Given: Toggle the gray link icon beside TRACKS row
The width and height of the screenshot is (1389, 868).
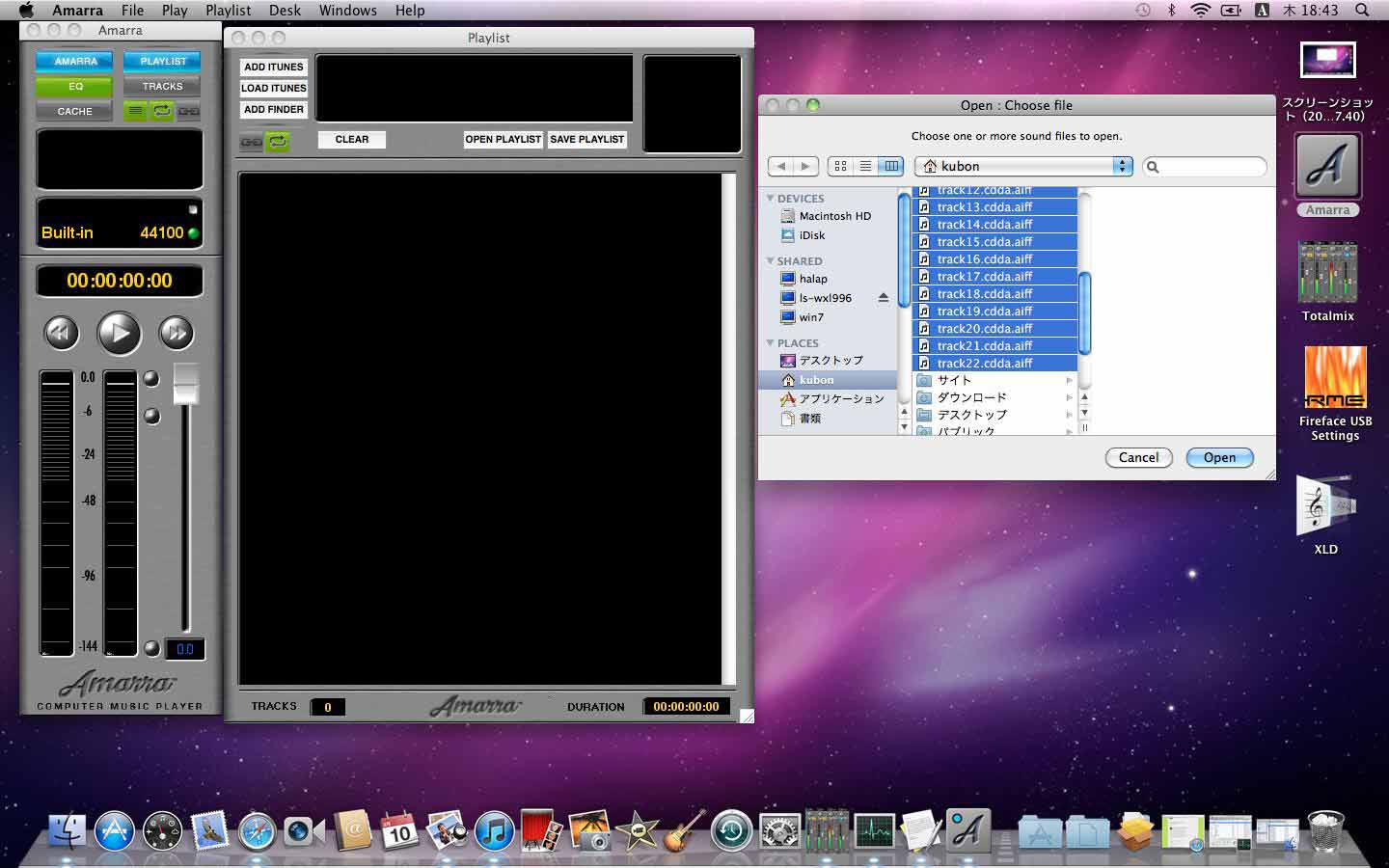Looking at the screenshot, I should pyautogui.click(x=189, y=111).
